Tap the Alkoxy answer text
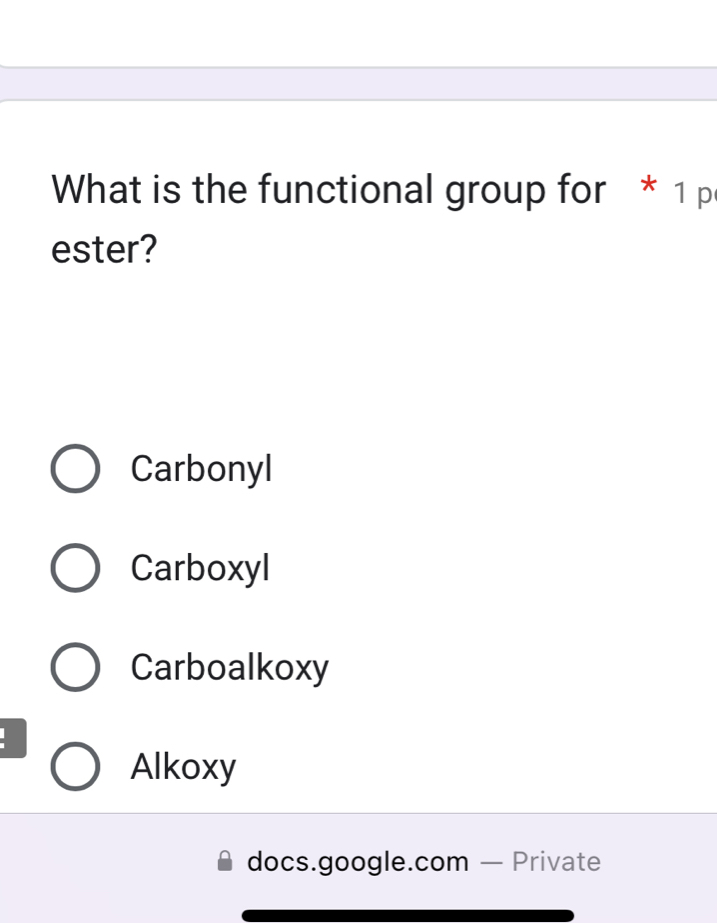Image resolution: width=717 pixels, height=923 pixels. (x=183, y=767)
